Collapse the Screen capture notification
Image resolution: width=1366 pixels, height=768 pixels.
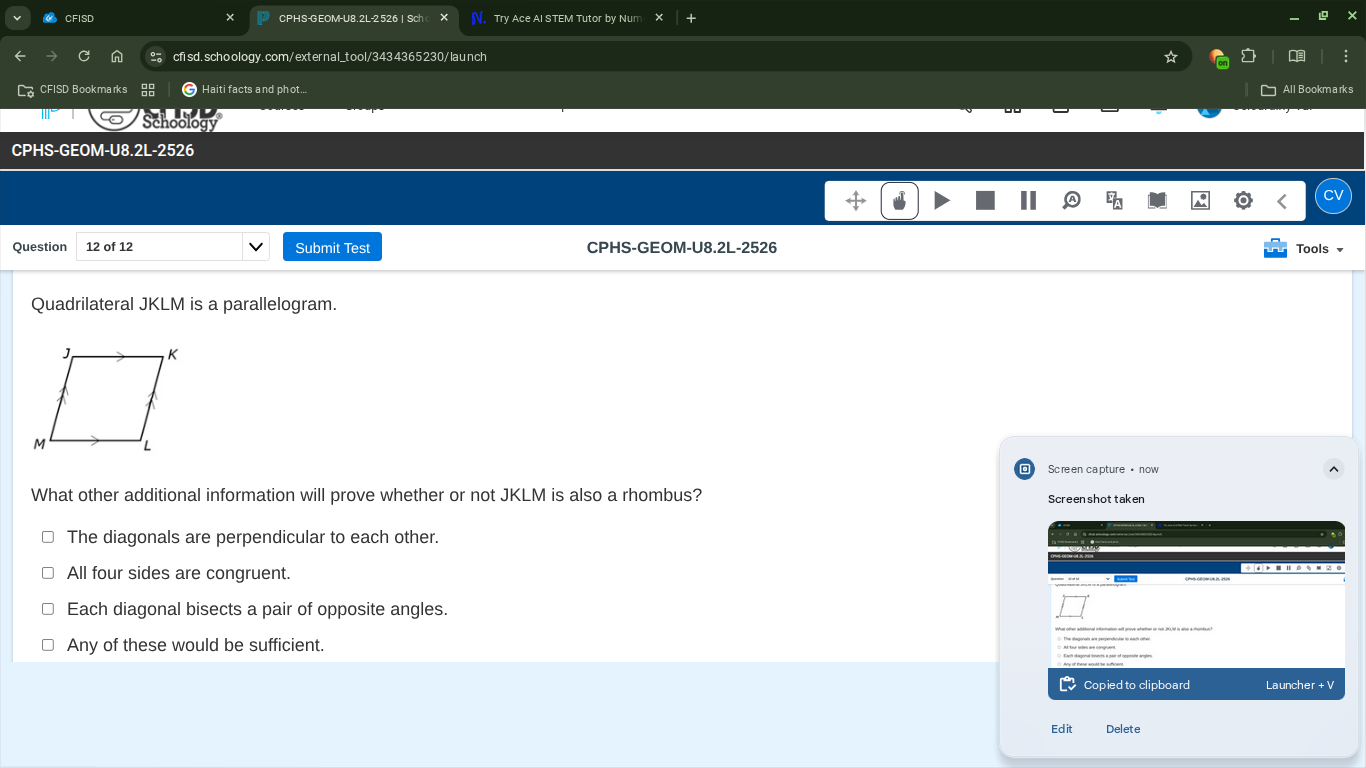click(x=1334, y=469)
